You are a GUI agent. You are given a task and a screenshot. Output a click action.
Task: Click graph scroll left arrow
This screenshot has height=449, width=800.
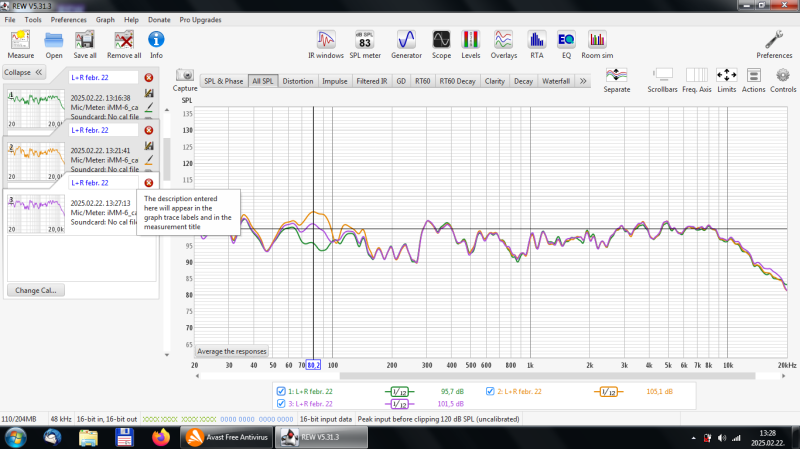pos(197,376)
